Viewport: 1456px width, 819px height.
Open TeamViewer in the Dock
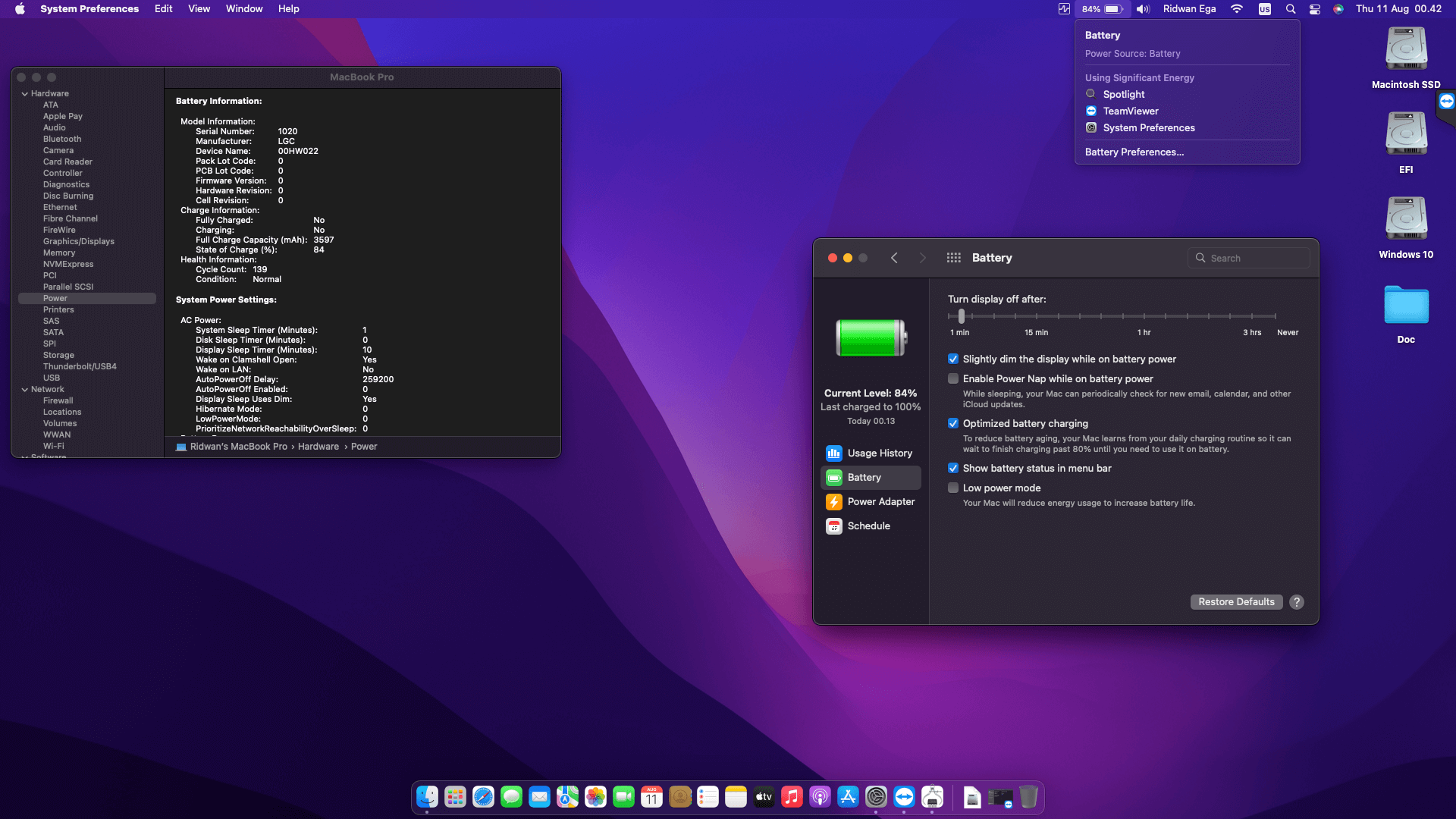(904, 797)
